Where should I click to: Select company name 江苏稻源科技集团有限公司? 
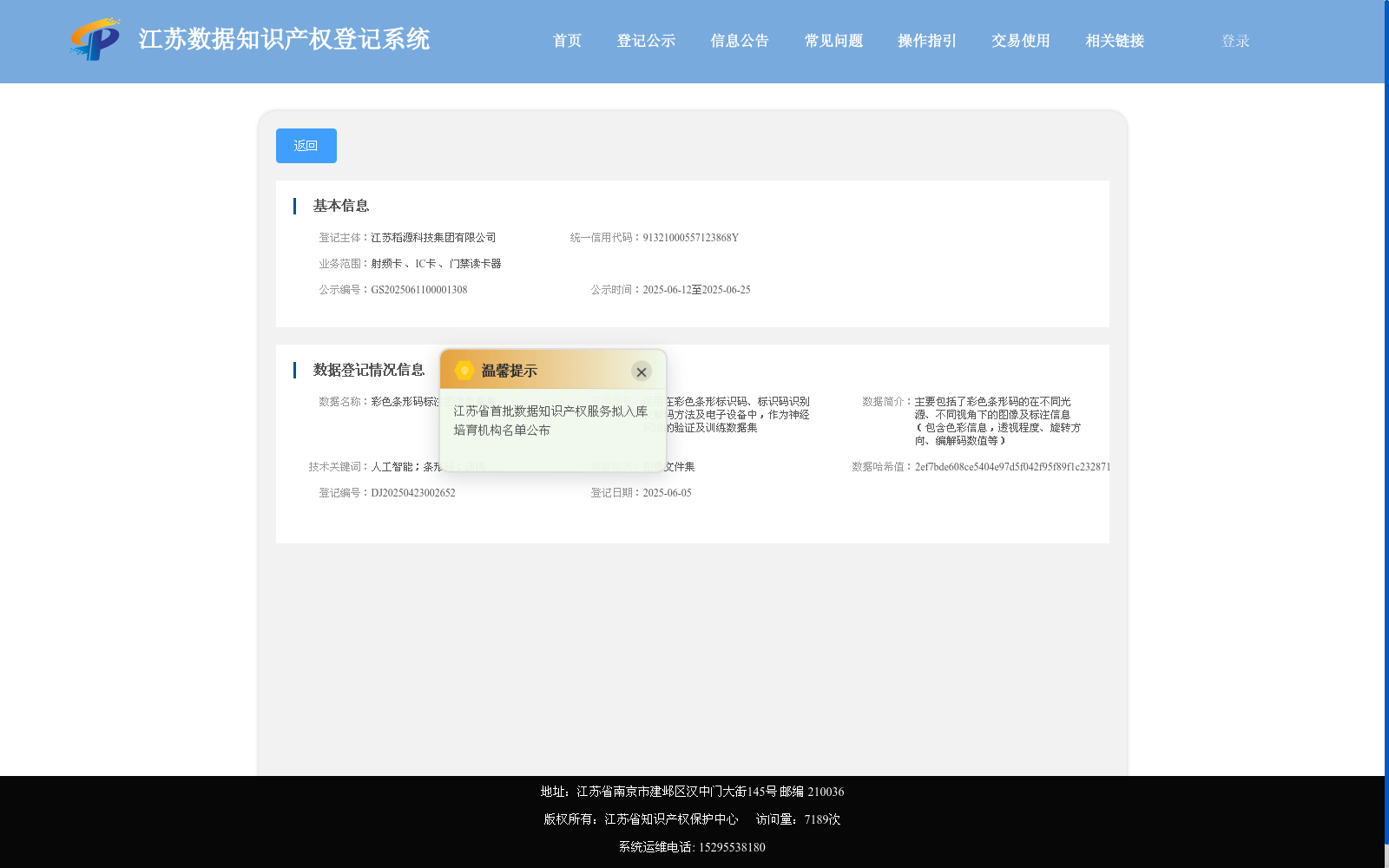click(x=434, y=238)
